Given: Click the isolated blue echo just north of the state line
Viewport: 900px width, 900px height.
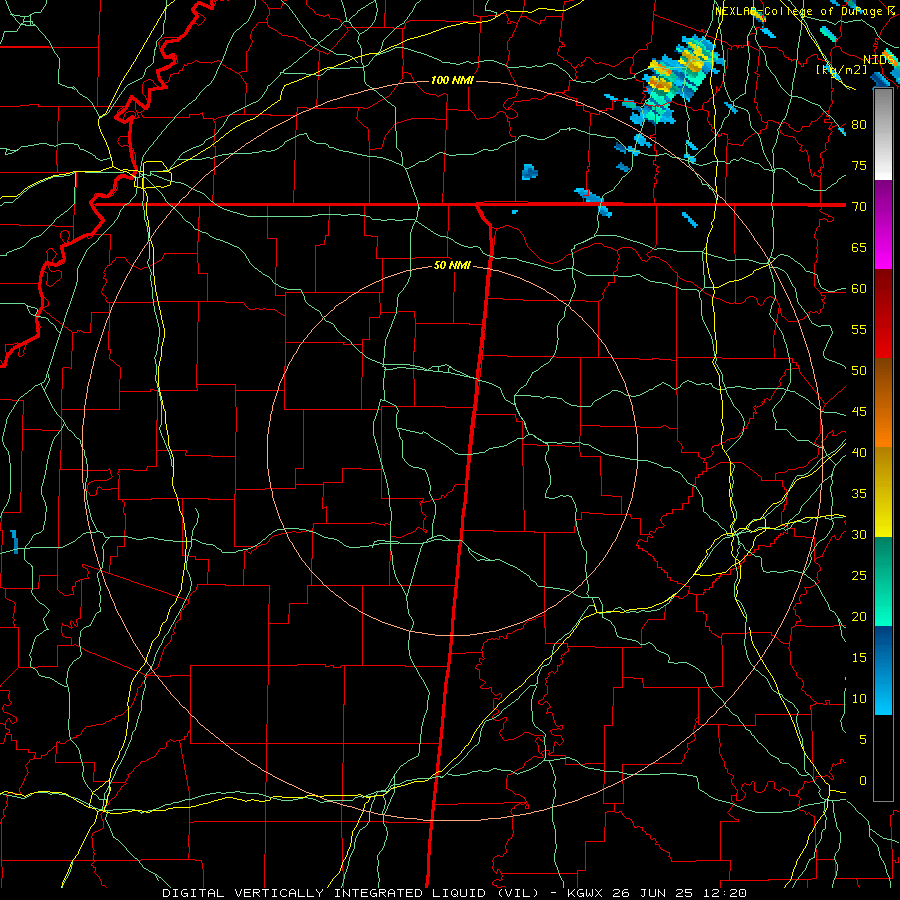Looking at the screenshot, I should click(x=529, y=172).
